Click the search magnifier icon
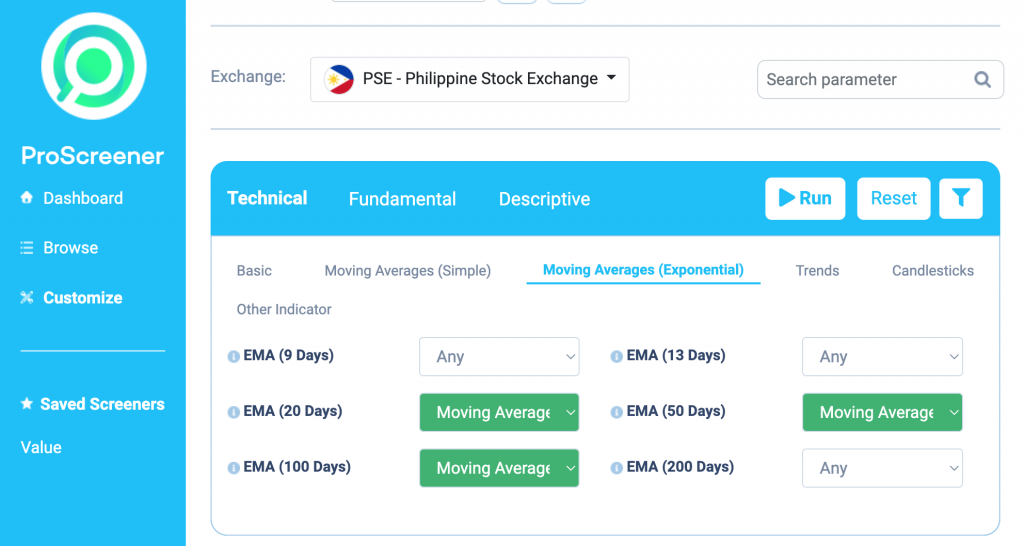 [x=982, y=80]
